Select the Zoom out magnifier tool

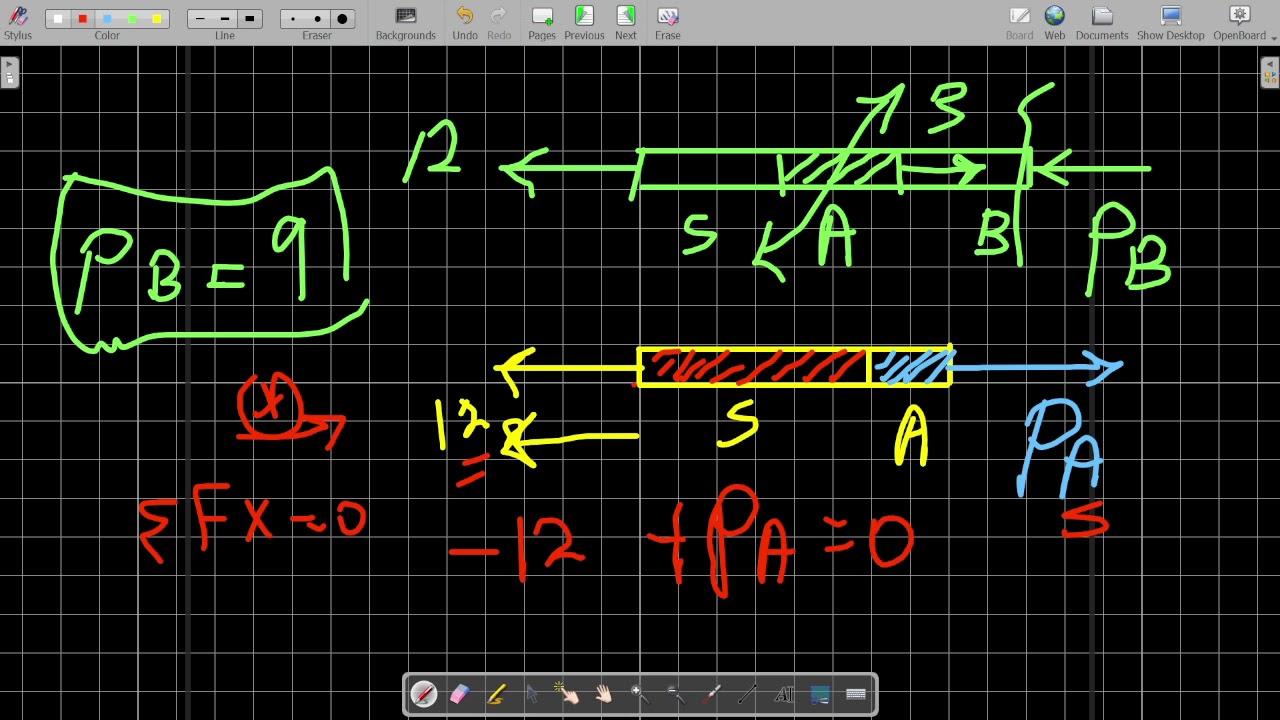[x=676, y=694]
